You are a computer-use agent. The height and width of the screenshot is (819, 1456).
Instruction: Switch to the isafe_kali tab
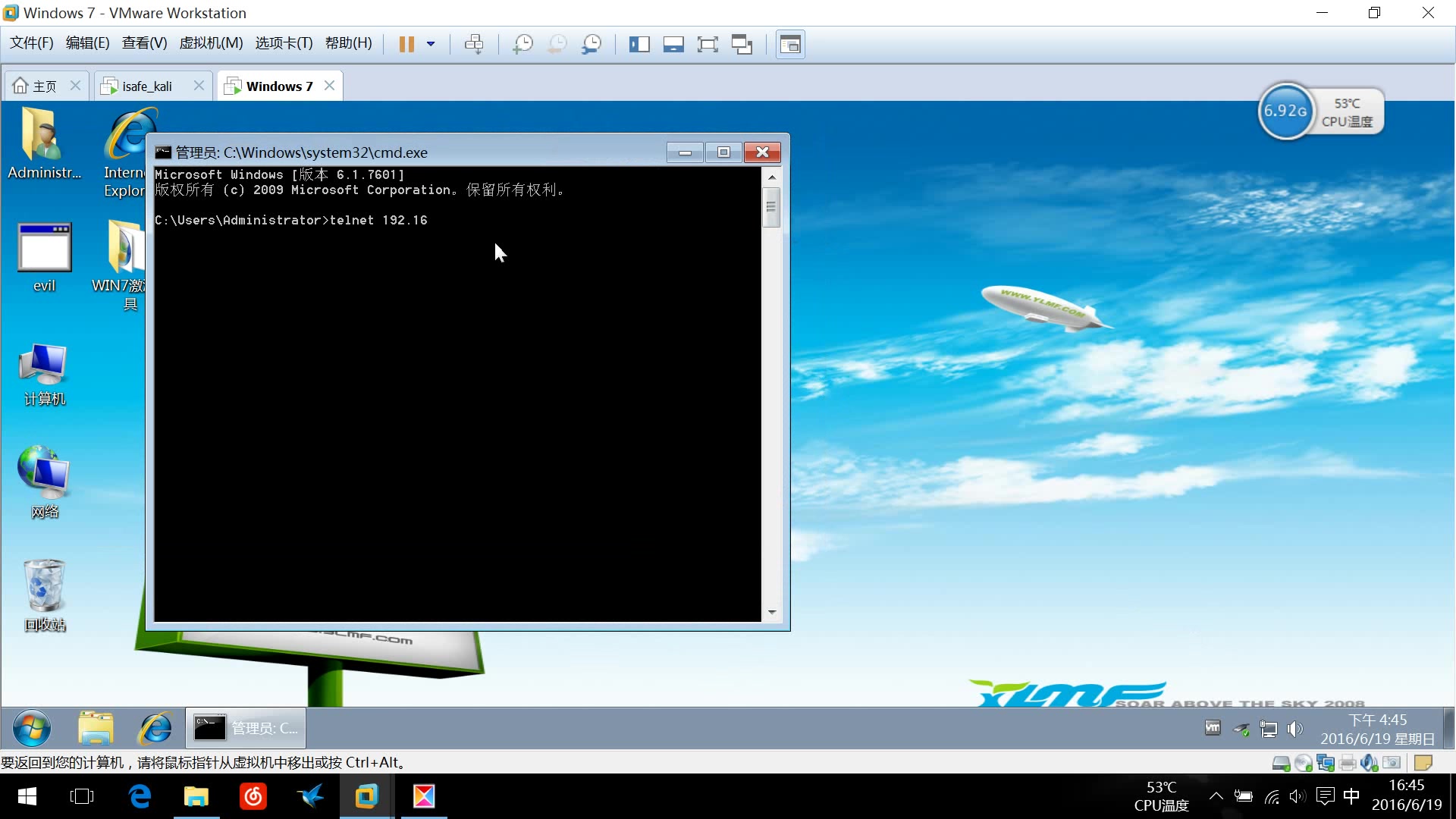(147, 86)
